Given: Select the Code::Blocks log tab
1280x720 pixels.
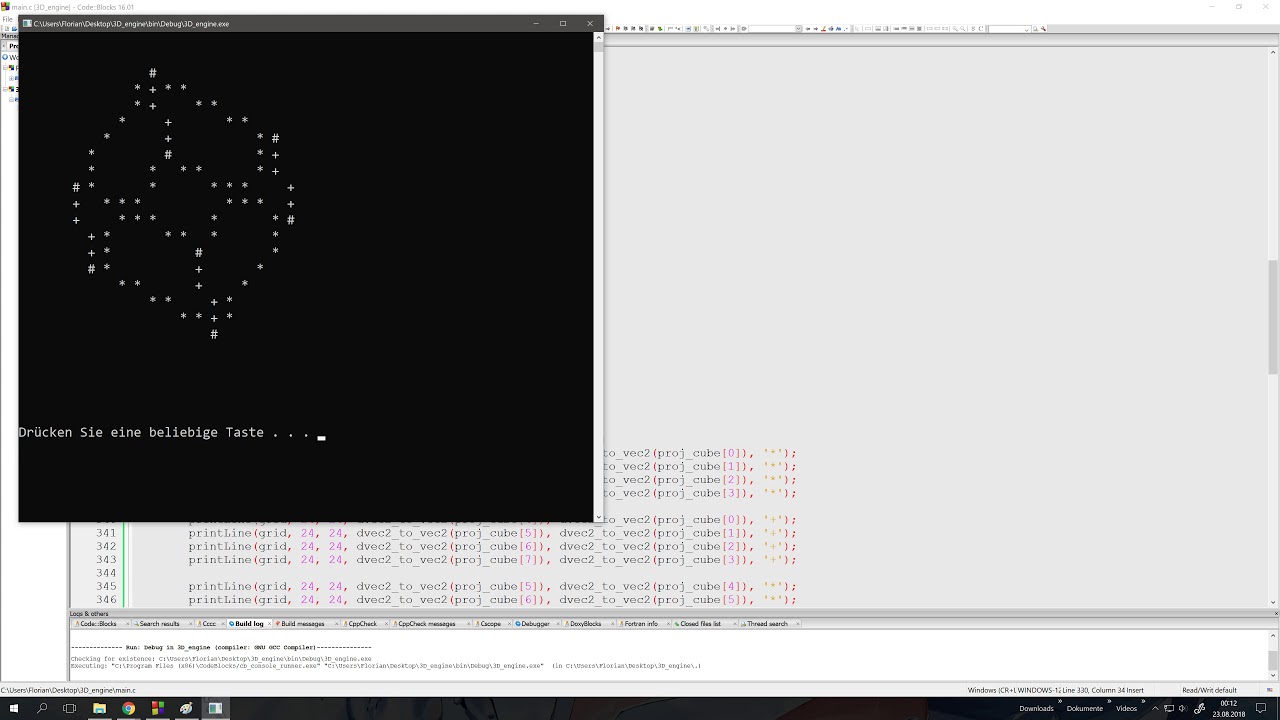Looking at the screenshot, I should (98, 624).
